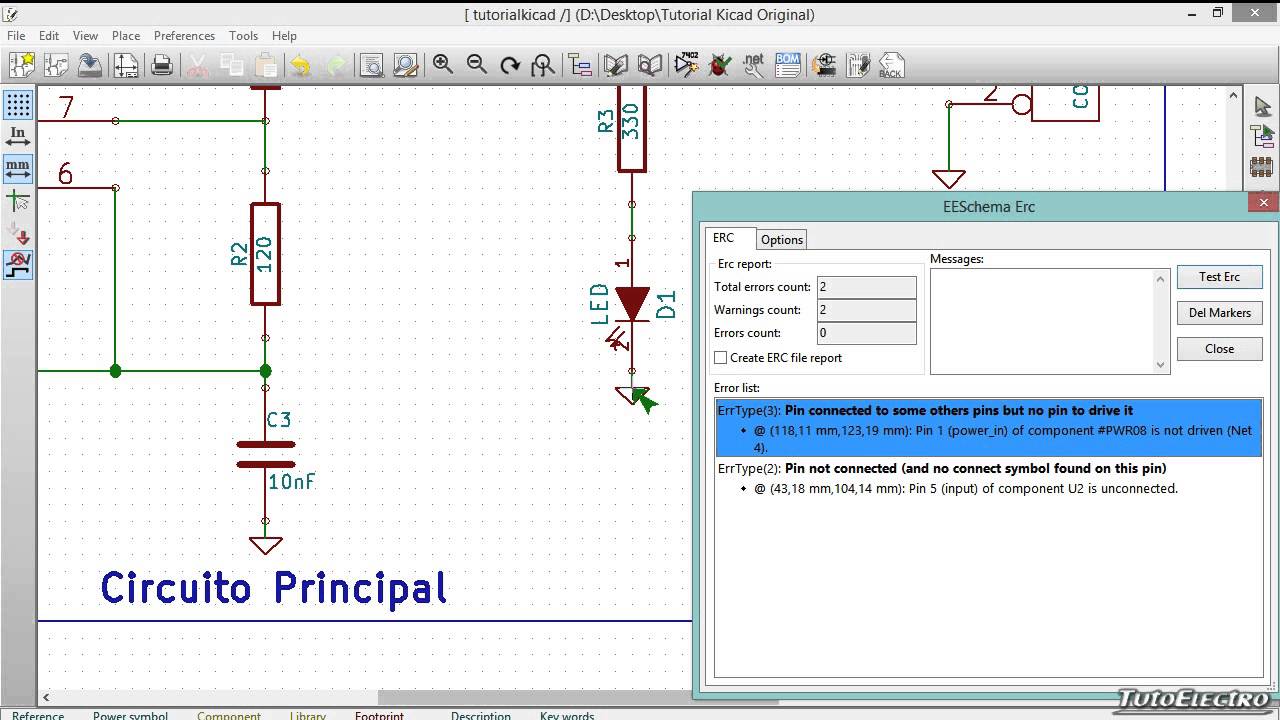The height and width of the screenshot is (720, 1280).
Task: Select the ErrType(3) pin not driven error
Action: pos(988,428)
